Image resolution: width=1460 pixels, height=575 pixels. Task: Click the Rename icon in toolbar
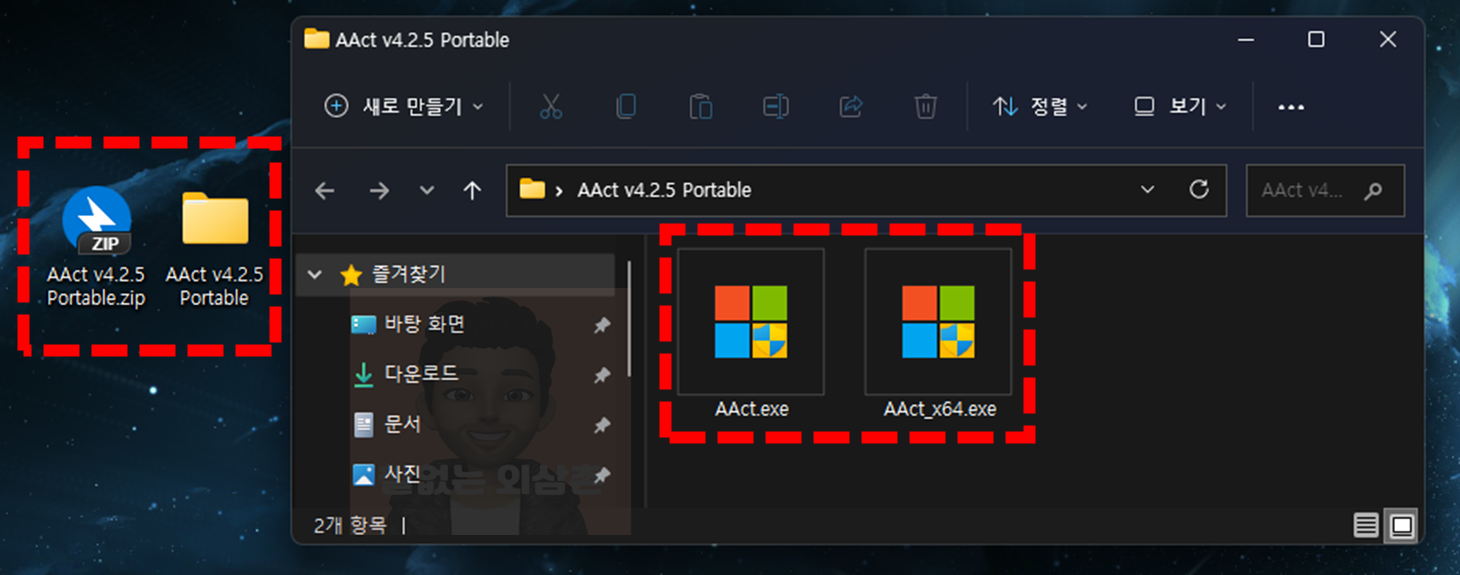tap(776, 106)
